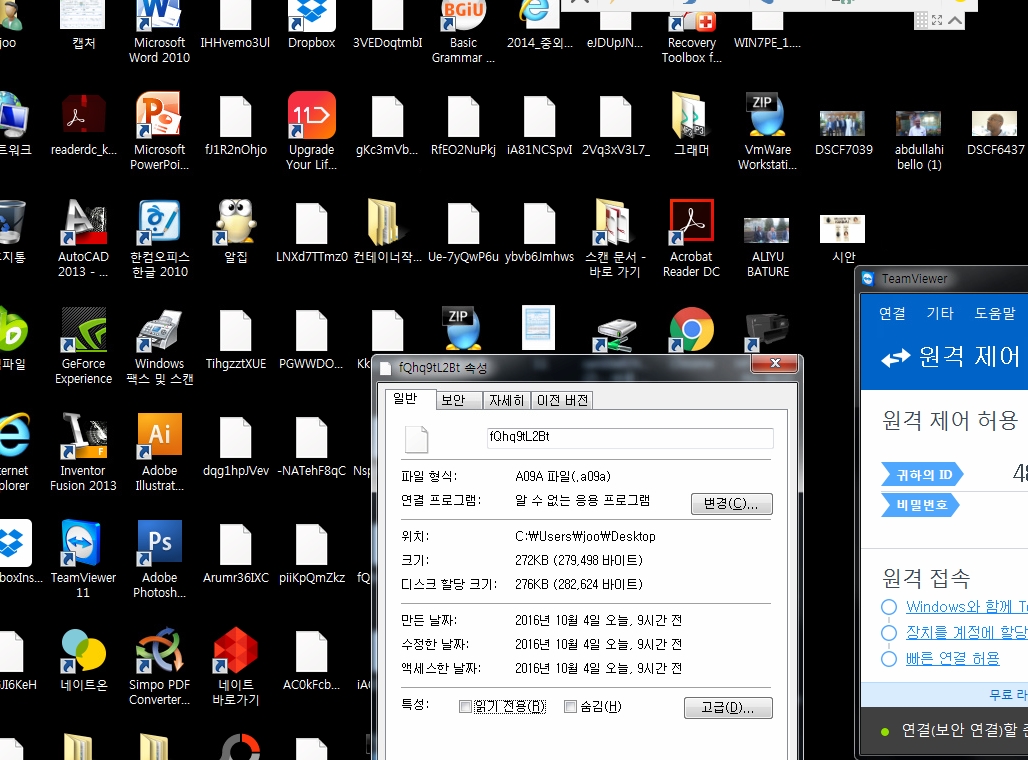Screen dimensions: 1028x760
Task: Select the TihgzztXUE file icon
Action: pyautogui.click(x=235, y=330)
